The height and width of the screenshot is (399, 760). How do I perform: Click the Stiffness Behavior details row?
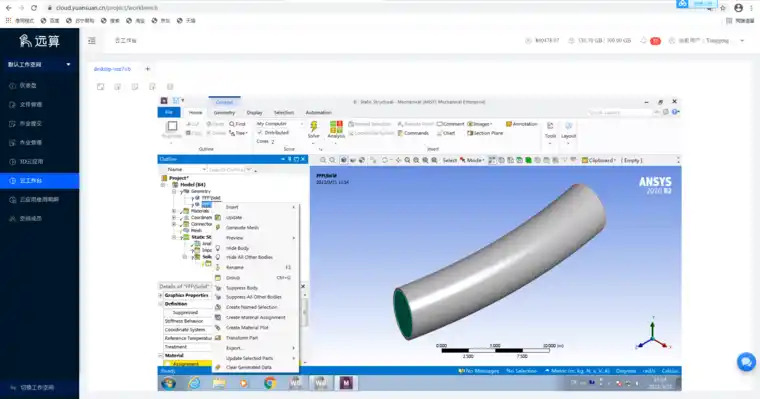188,321
